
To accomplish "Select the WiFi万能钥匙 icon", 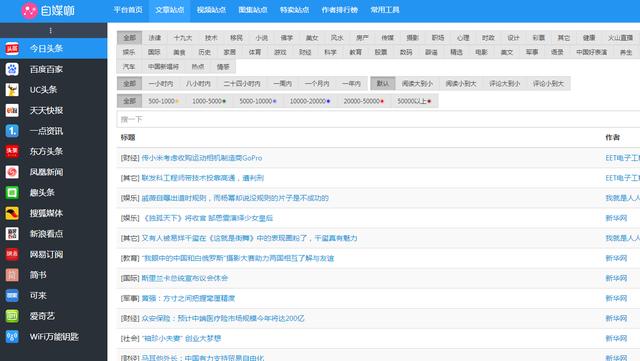I will point(12,336).
